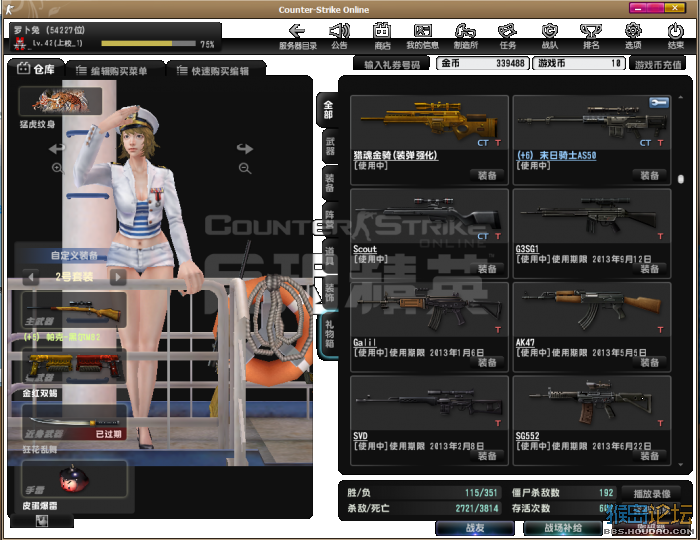
Task: Select the 道具 (items) category tab
Action: coord(329,256)
